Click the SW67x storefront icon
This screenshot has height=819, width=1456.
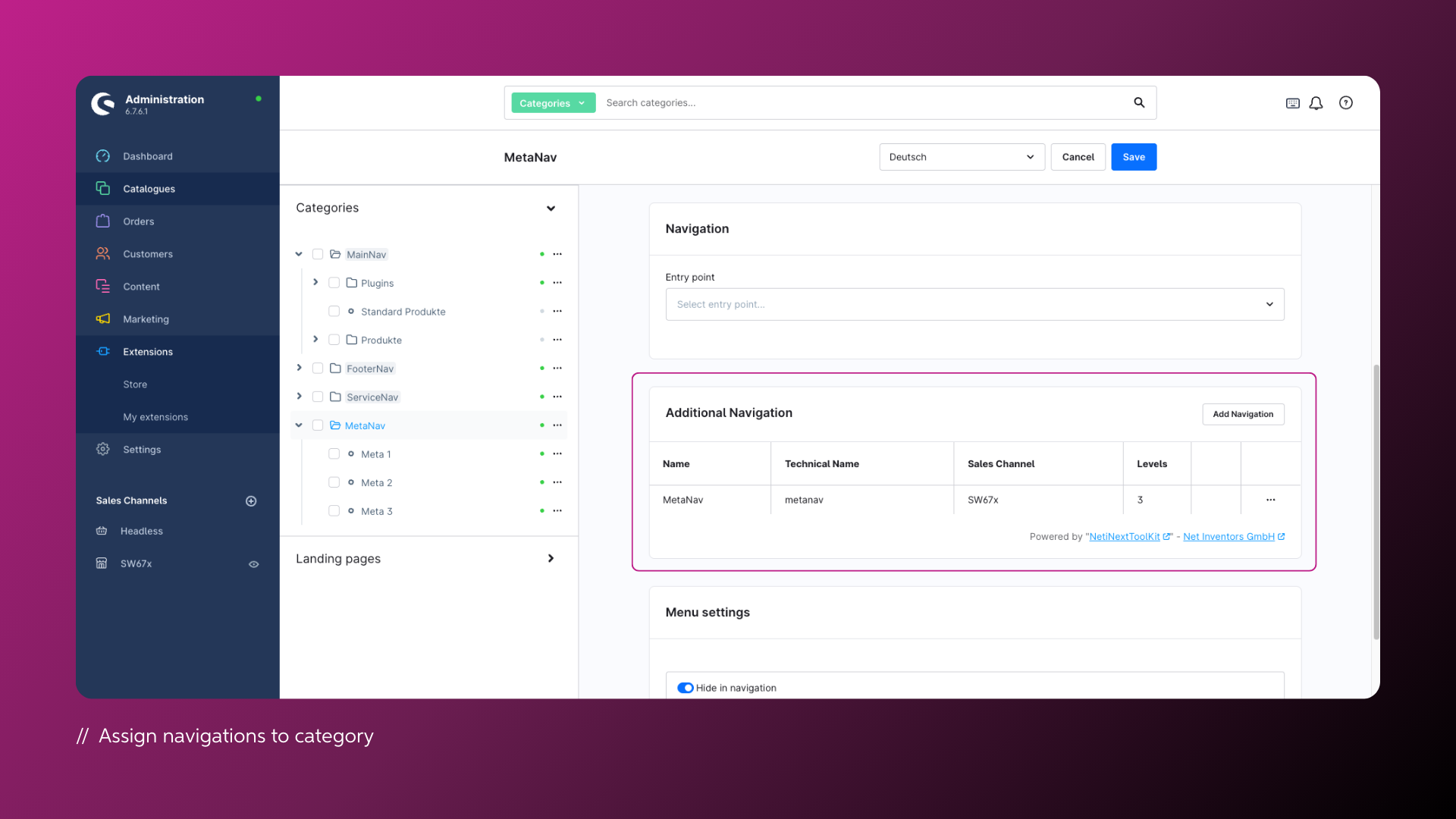click(102, 563)
